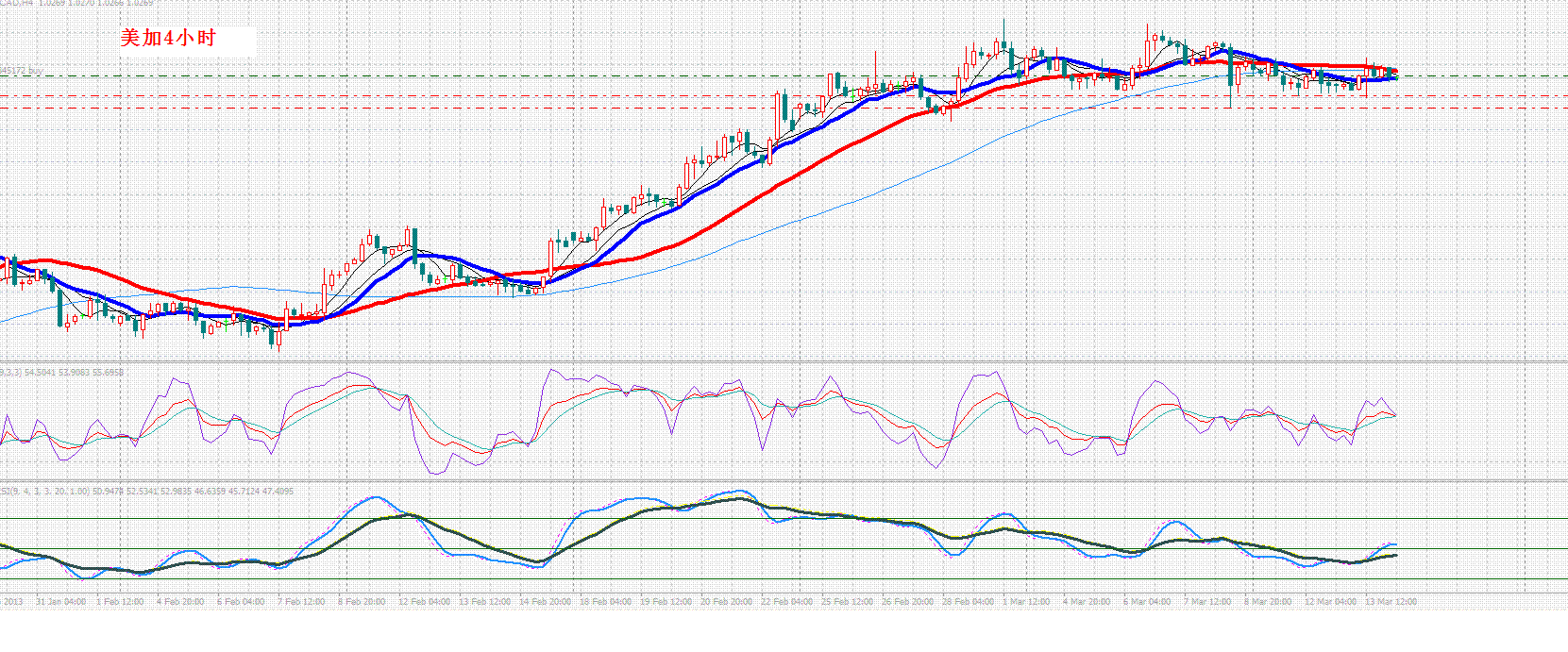The width and height of the screenshot is (1568, 652).
Task: Click the buy order label at left
Action: tap(21, 71)
